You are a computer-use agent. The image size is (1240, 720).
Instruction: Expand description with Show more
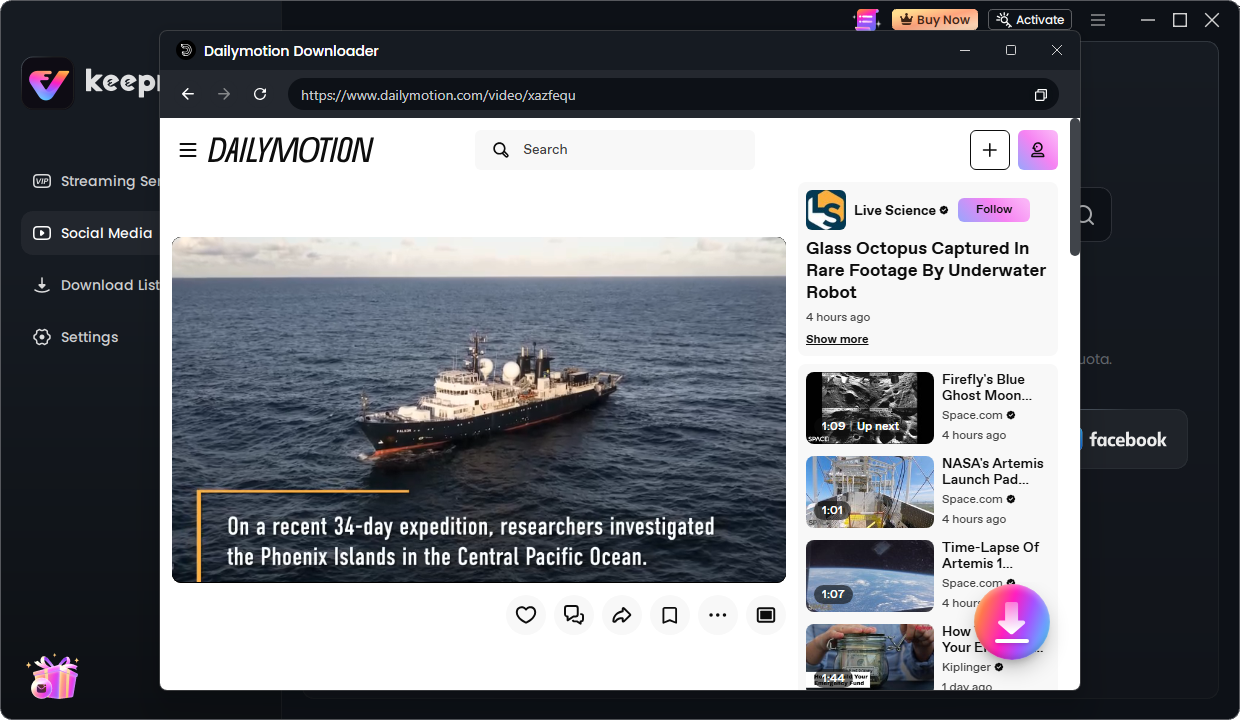click(x=837, y=339)
